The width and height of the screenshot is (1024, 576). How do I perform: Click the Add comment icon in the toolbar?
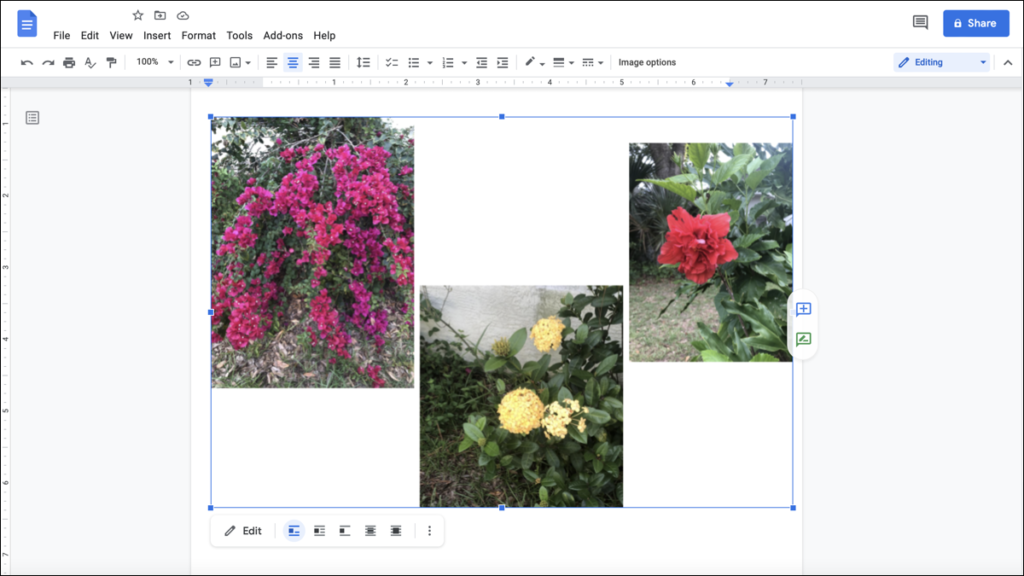(214, 62)
